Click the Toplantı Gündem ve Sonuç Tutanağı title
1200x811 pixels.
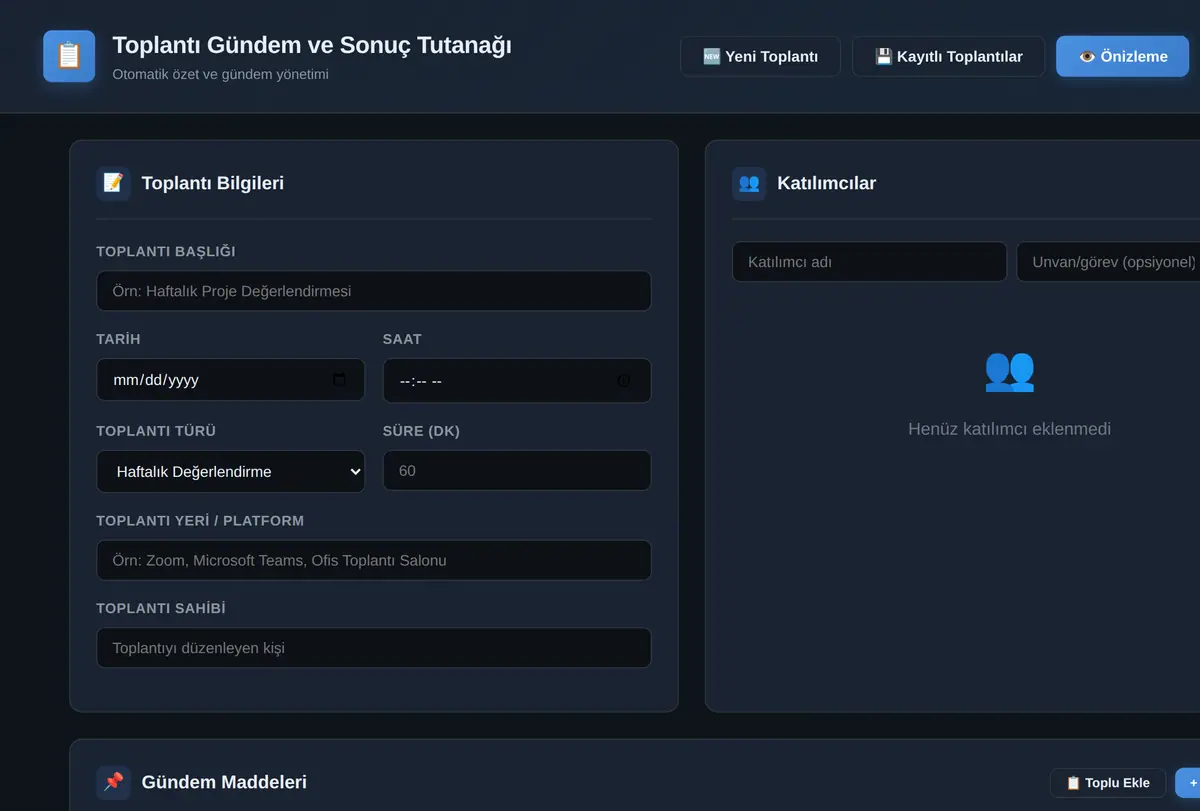[x=312, y=45]
